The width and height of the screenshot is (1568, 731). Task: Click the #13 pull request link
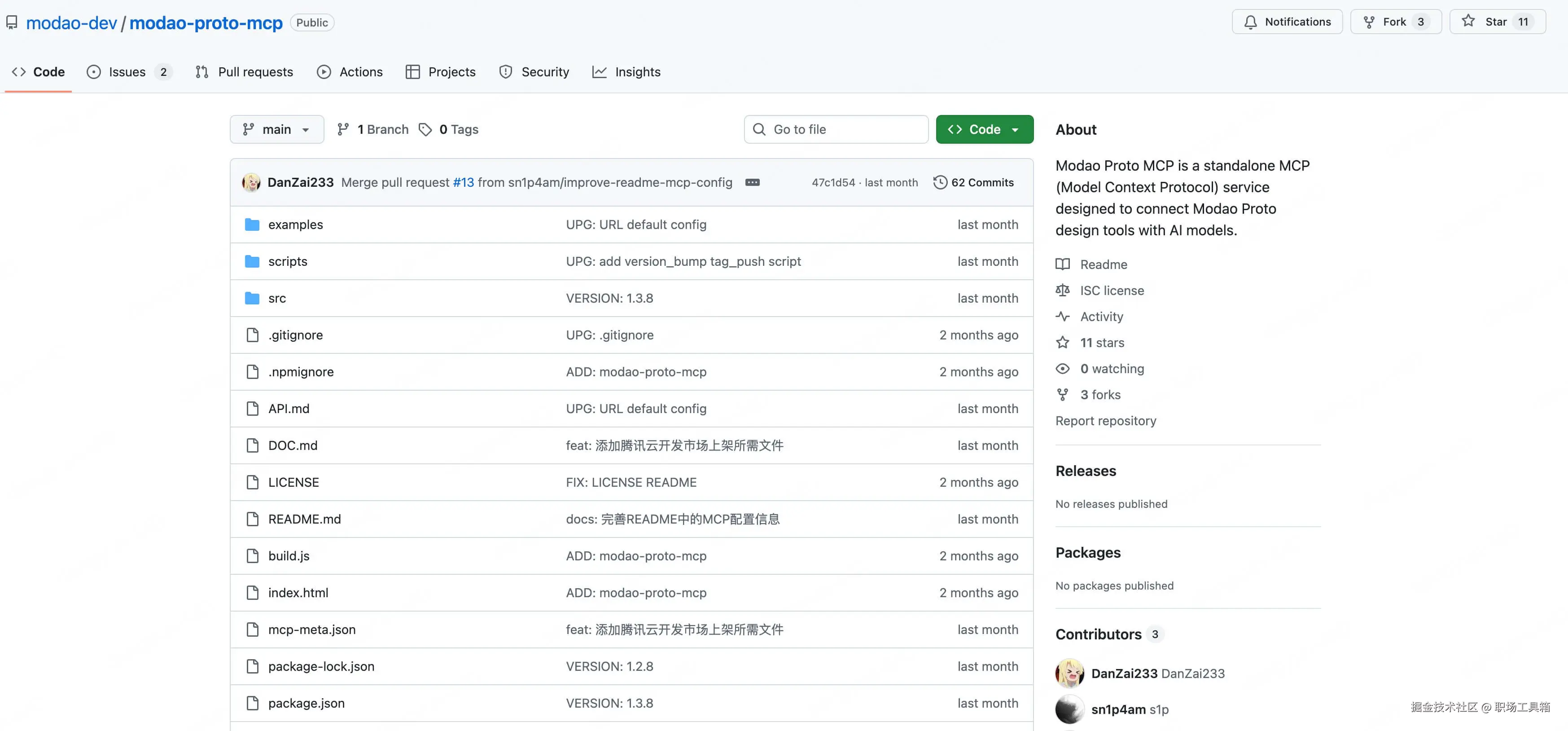point(463,182)
